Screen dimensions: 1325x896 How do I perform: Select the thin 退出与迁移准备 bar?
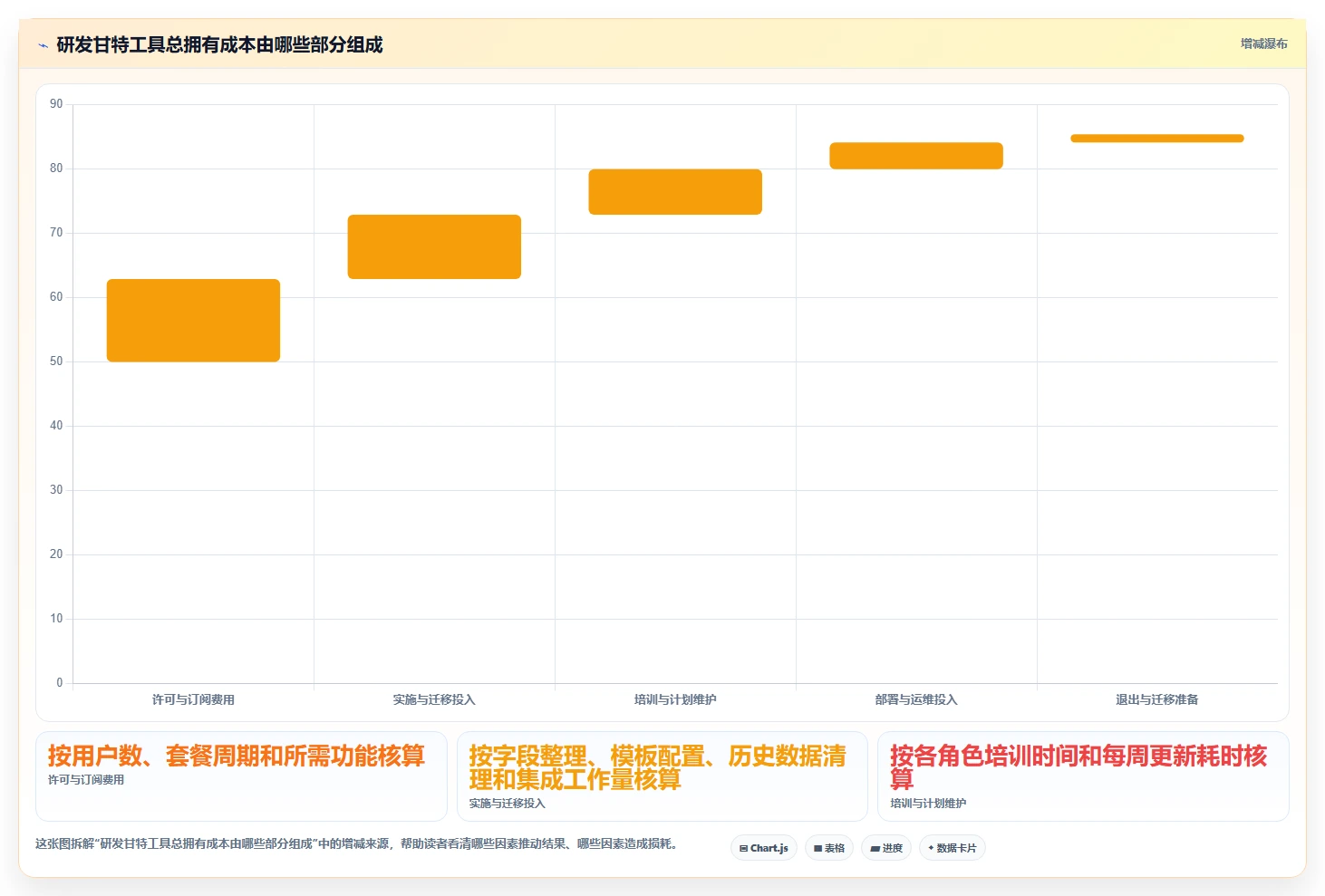(x=1157, y=139)
